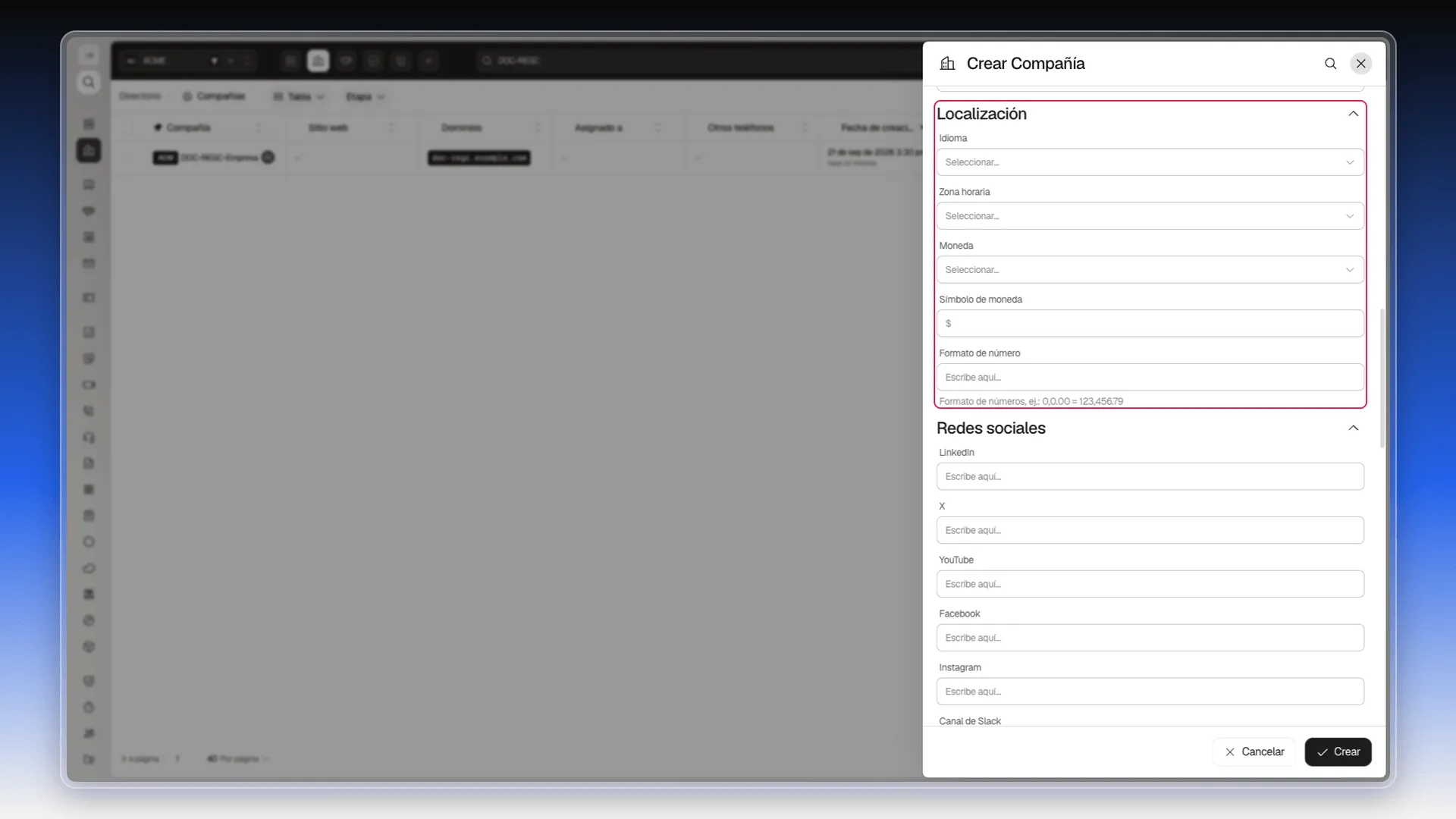Select the highlighted companies sidebar icon
This screenshot has width=1456, height=819.
point(89,150)
